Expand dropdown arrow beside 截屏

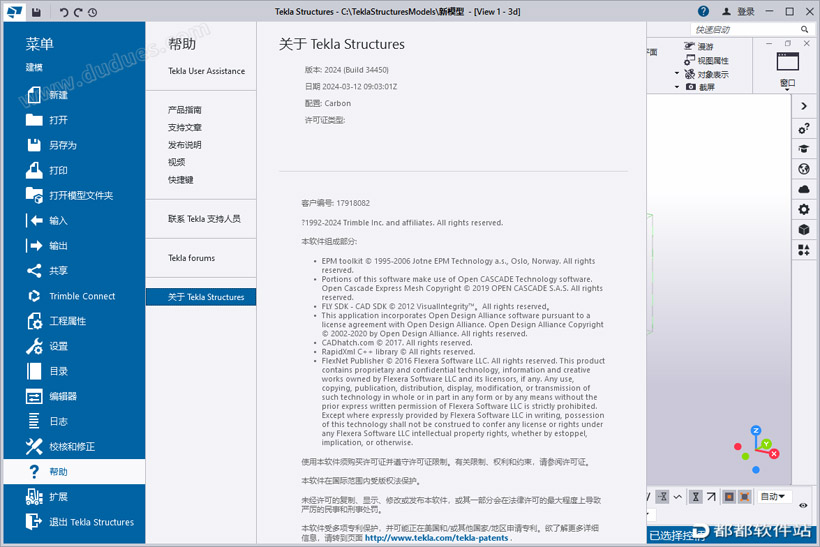pyautogui.click(x=677, y=87)
